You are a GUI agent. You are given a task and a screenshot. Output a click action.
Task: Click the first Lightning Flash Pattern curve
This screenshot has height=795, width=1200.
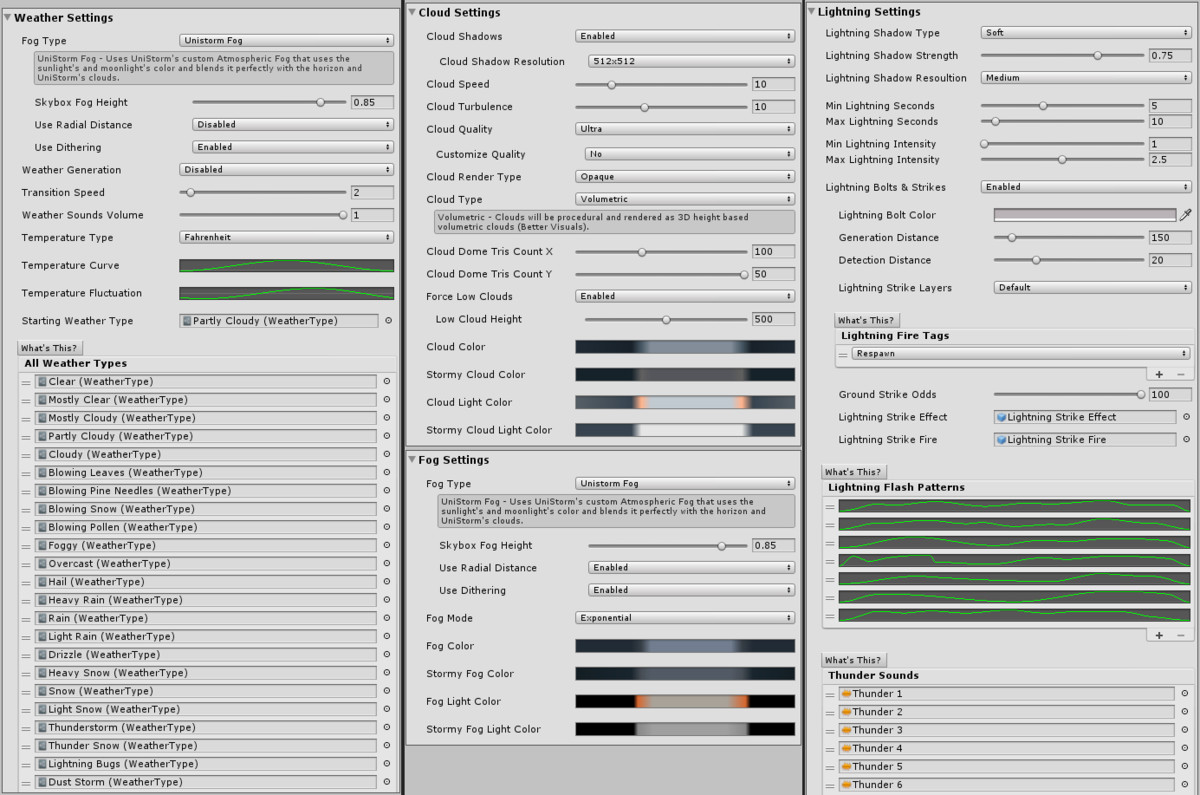tap(1014, 507)
